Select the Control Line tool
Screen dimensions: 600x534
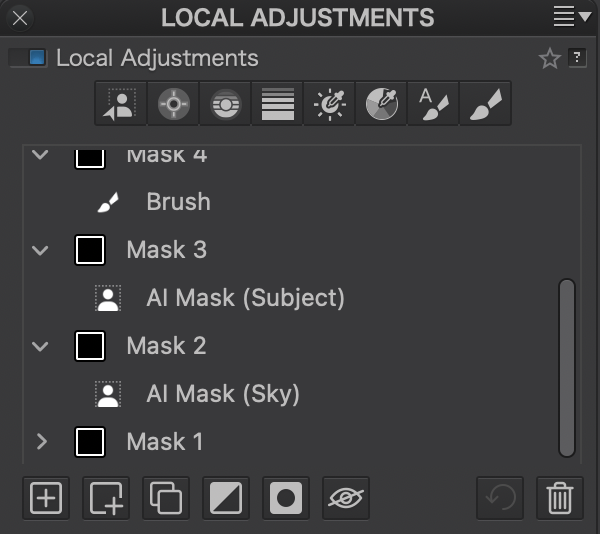[x=225, y=104]
